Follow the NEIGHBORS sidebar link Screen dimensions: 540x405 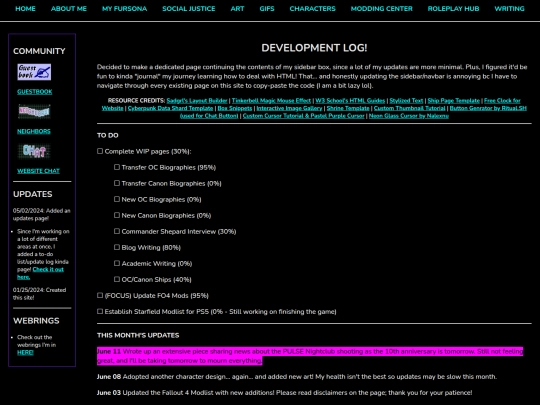coord(34,131)
